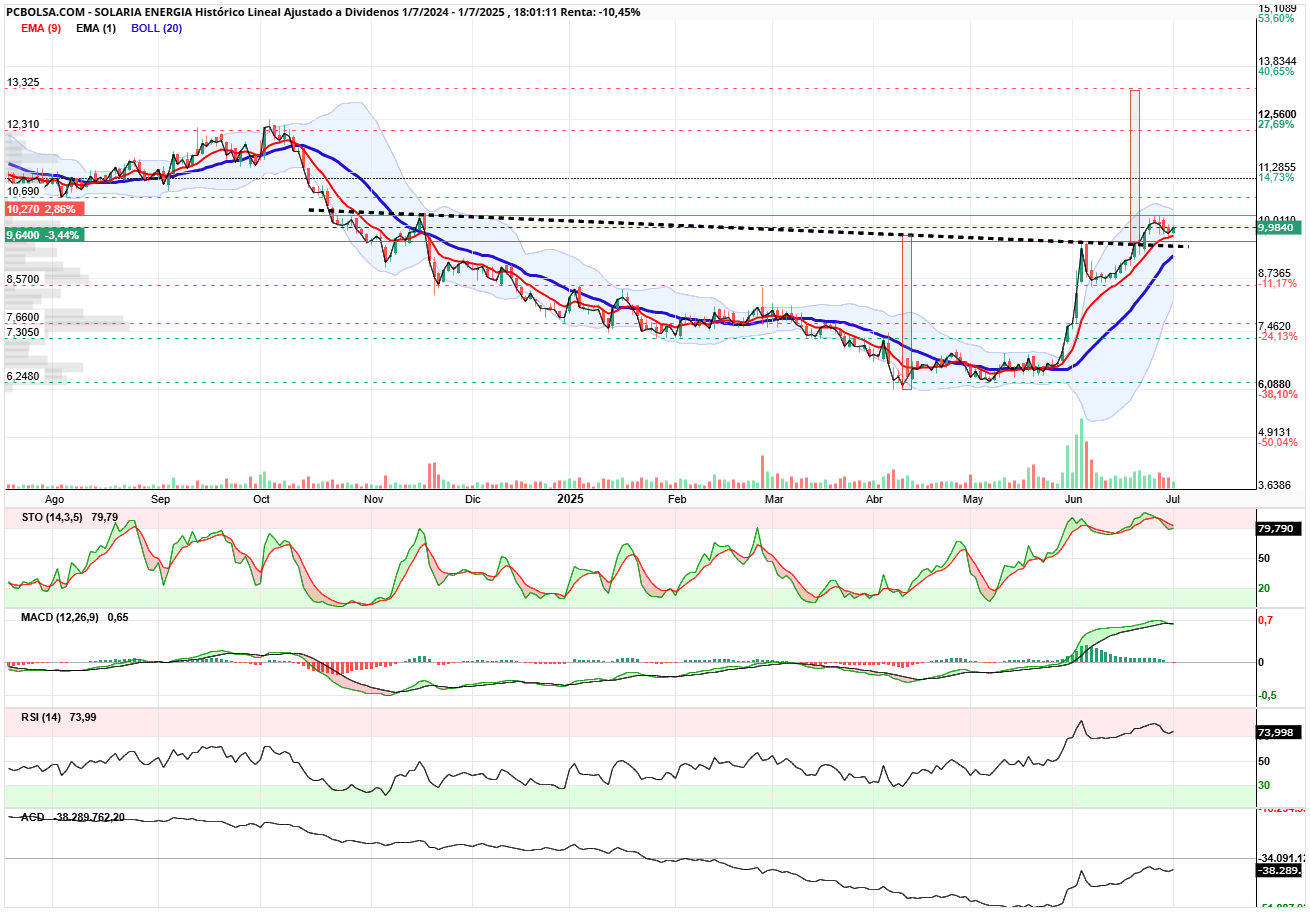This screenshot has height=912, width=1310.
Task: Click the -50,04% percentage axis label
Action: click(1278, 442)
